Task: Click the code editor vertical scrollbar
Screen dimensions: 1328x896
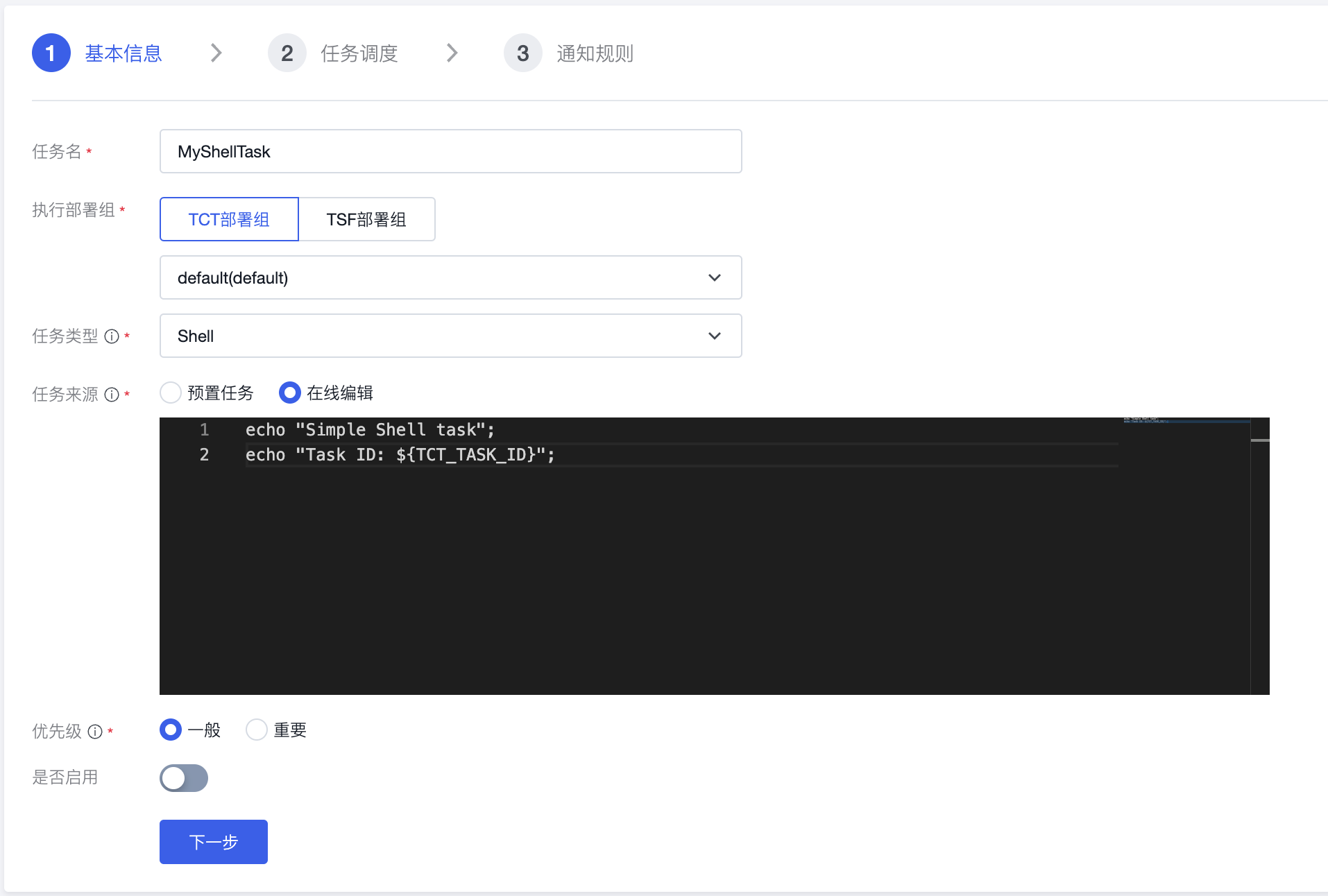Action: pos(1260,556)
